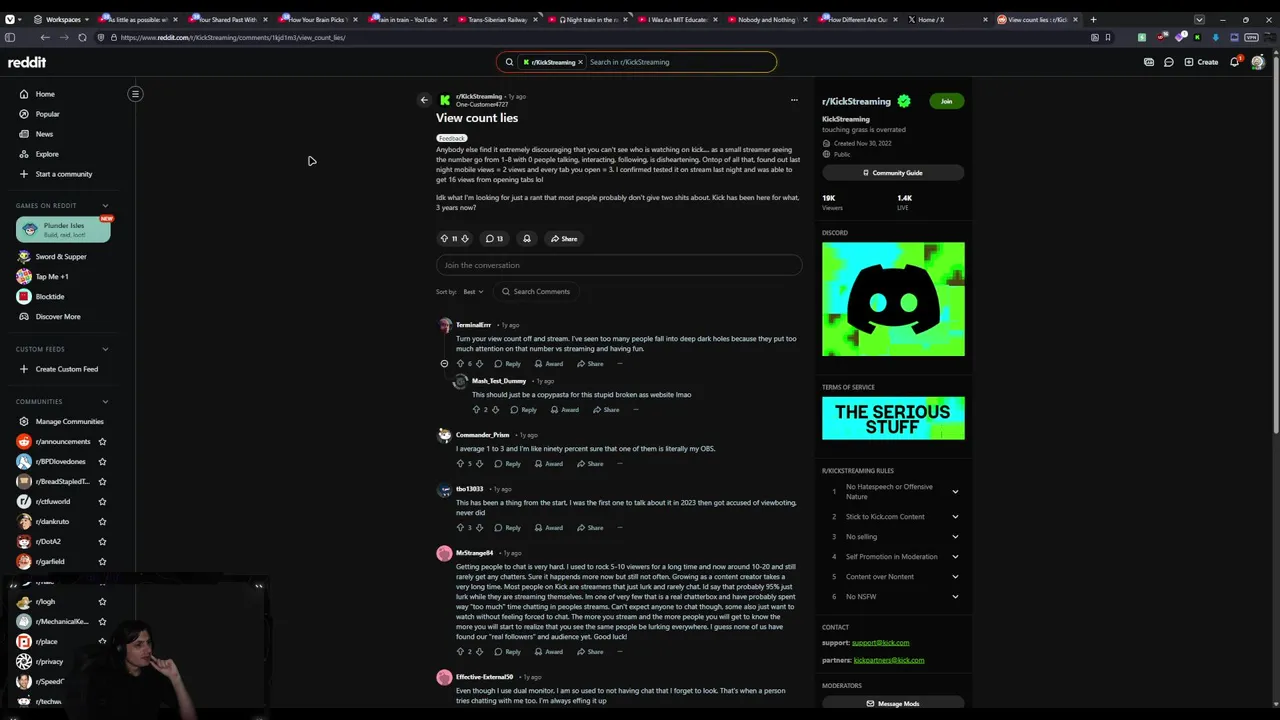Open the Explore page
This screenshot has width=1280, height=720.
(47, 154)
